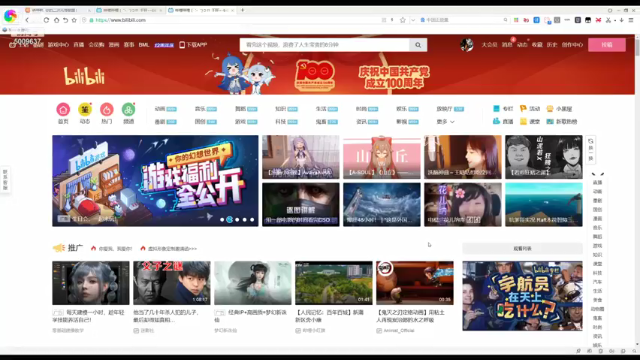Image resolution: width=640 pixels, height=360 pixels.
Task: Open 大会员 in the header
Action: click(x=489, y=45)
